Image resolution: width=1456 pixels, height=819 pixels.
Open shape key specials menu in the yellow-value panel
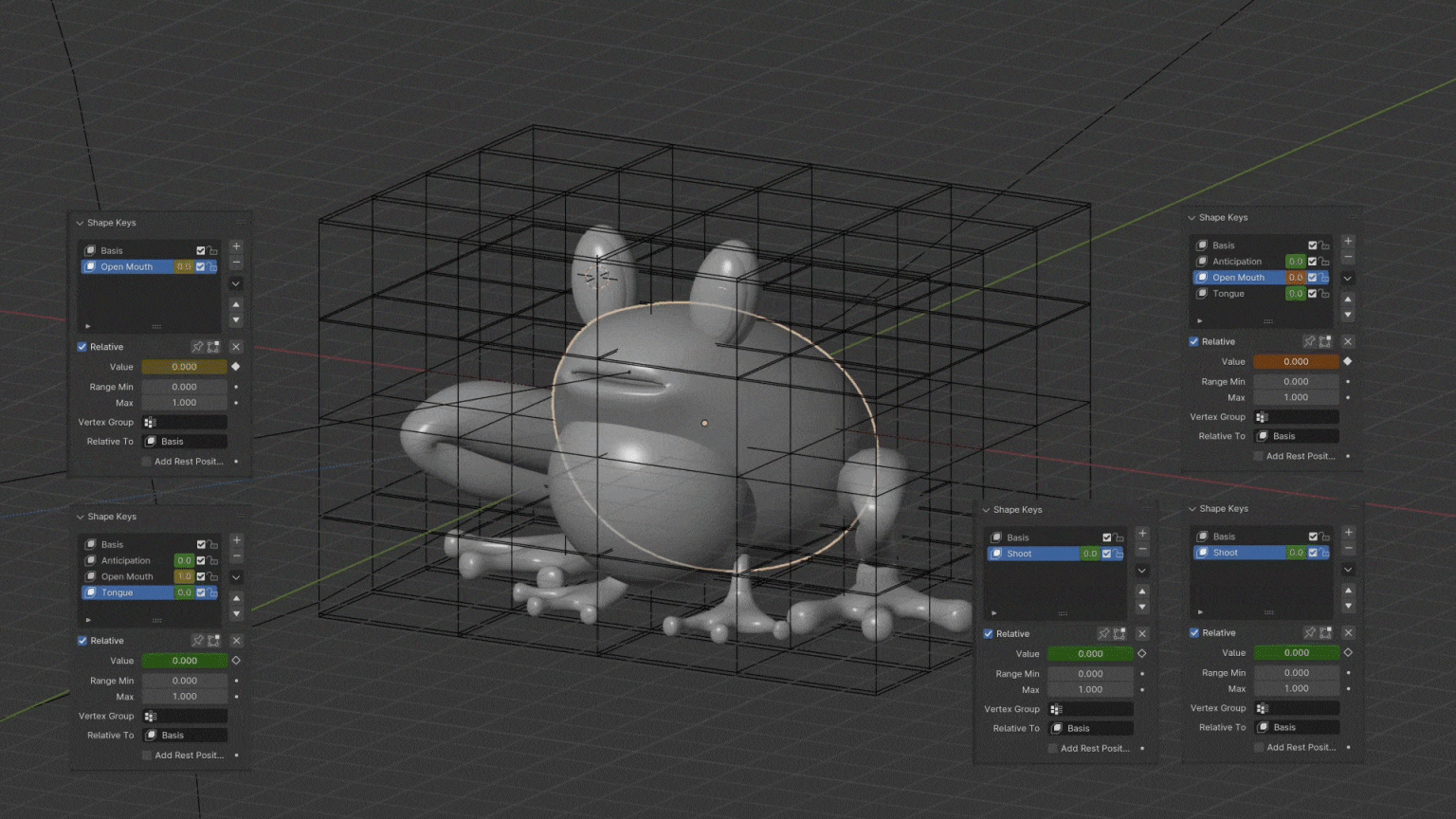tap(236, 283)
